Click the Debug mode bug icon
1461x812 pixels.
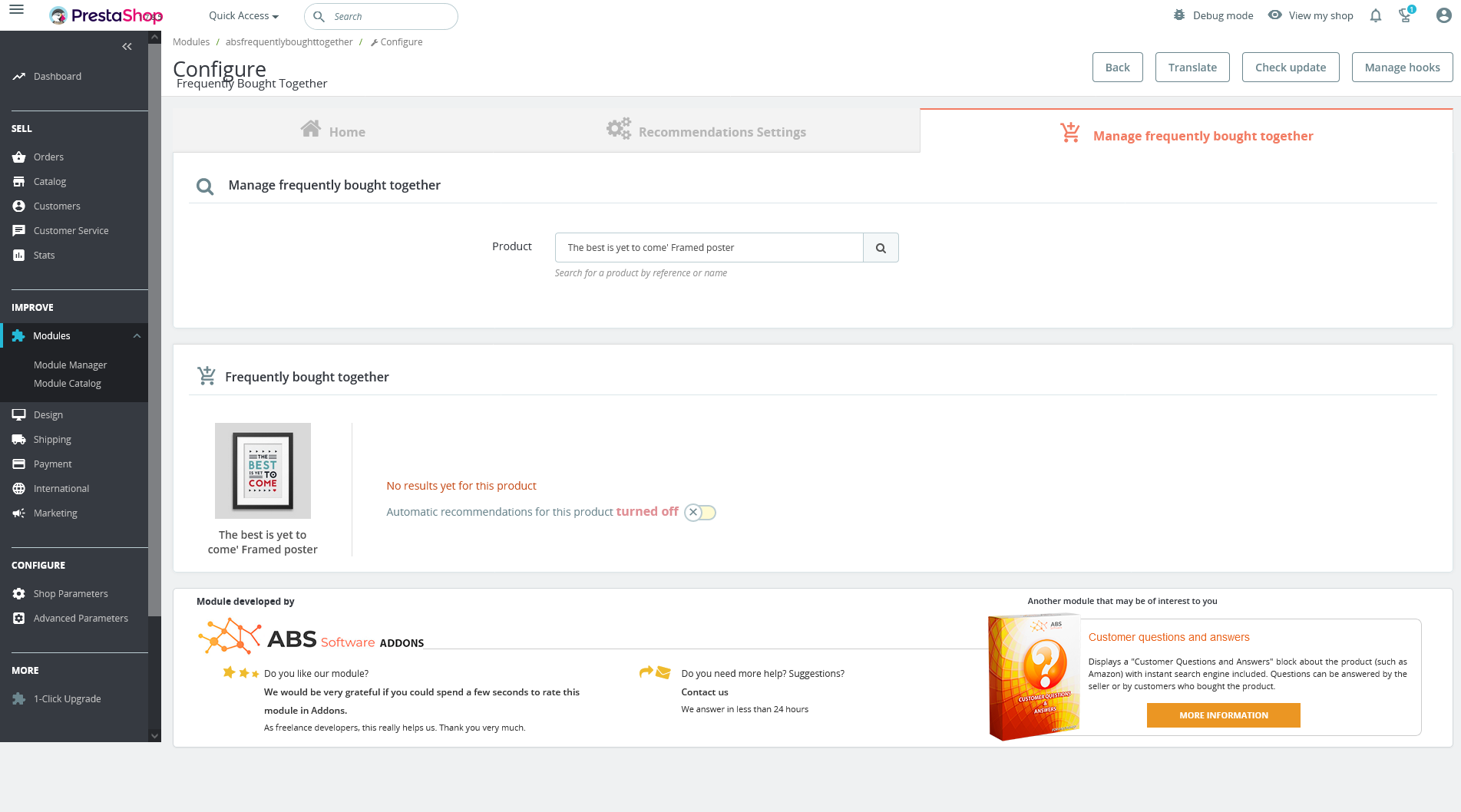pyautogui.click(x=1179, y=15)
